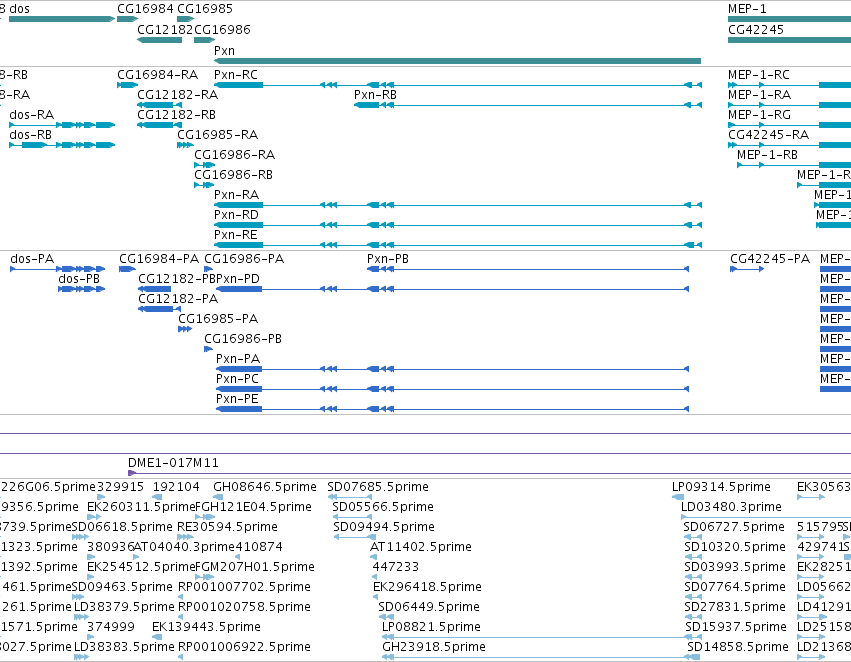This screenshot has width=851, height=662.
Task: Click the 'MEP-1-RG' transcript label
Action: pos(759,114)
